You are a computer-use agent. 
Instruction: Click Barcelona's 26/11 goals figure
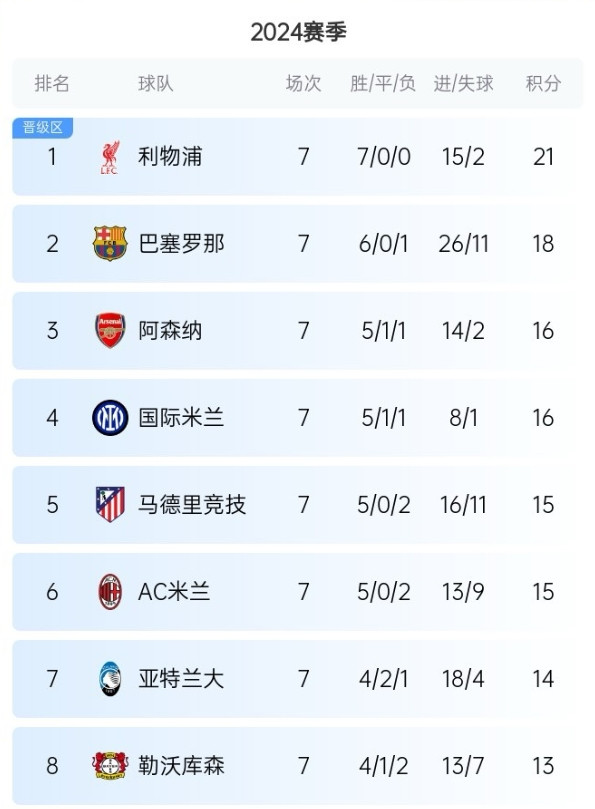point(463,244)
